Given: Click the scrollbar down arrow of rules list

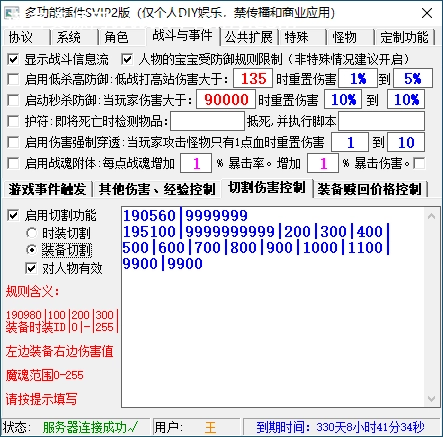Looking at the screenshot, I should (431, 398).
